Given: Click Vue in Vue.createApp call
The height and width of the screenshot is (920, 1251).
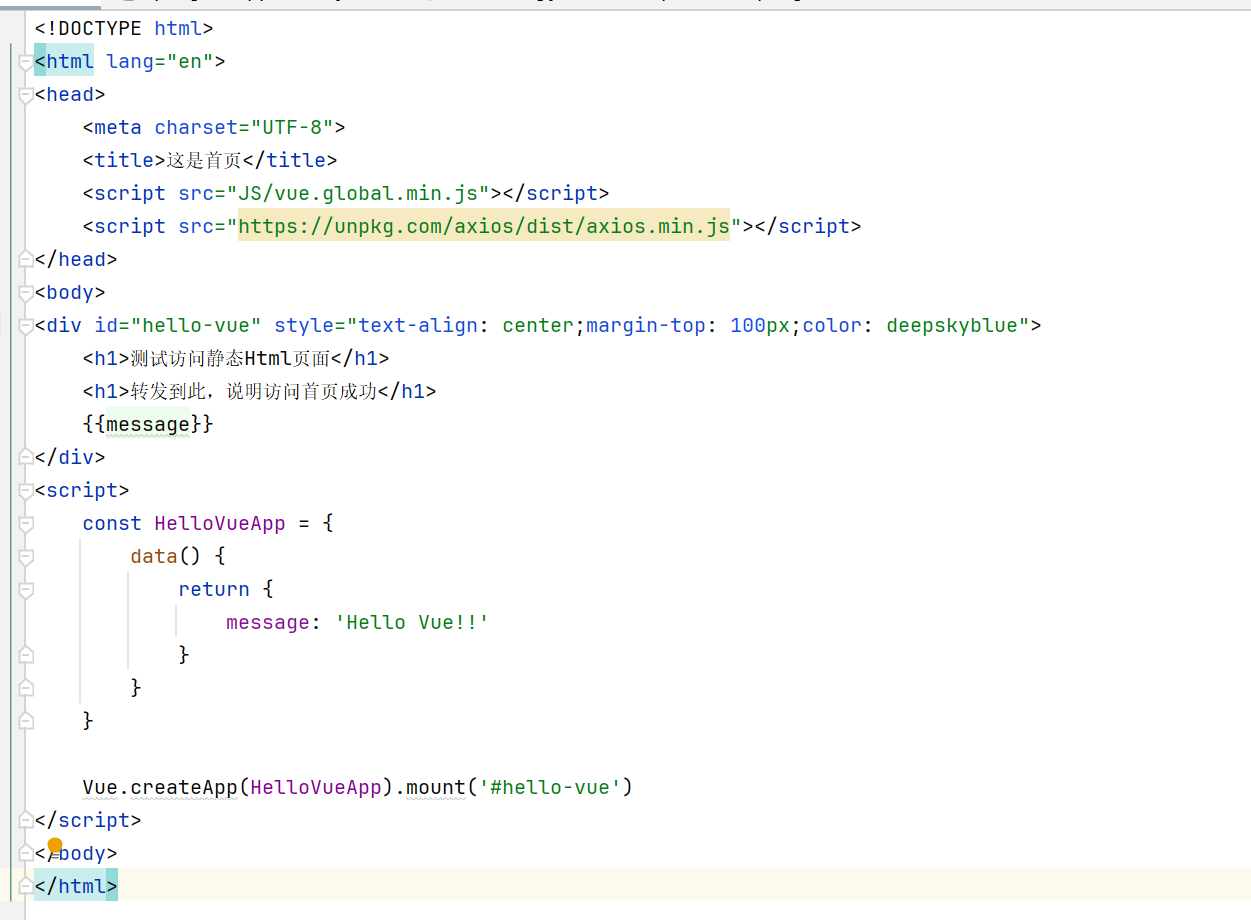Looking at the screenshot, I should (100, 787).
